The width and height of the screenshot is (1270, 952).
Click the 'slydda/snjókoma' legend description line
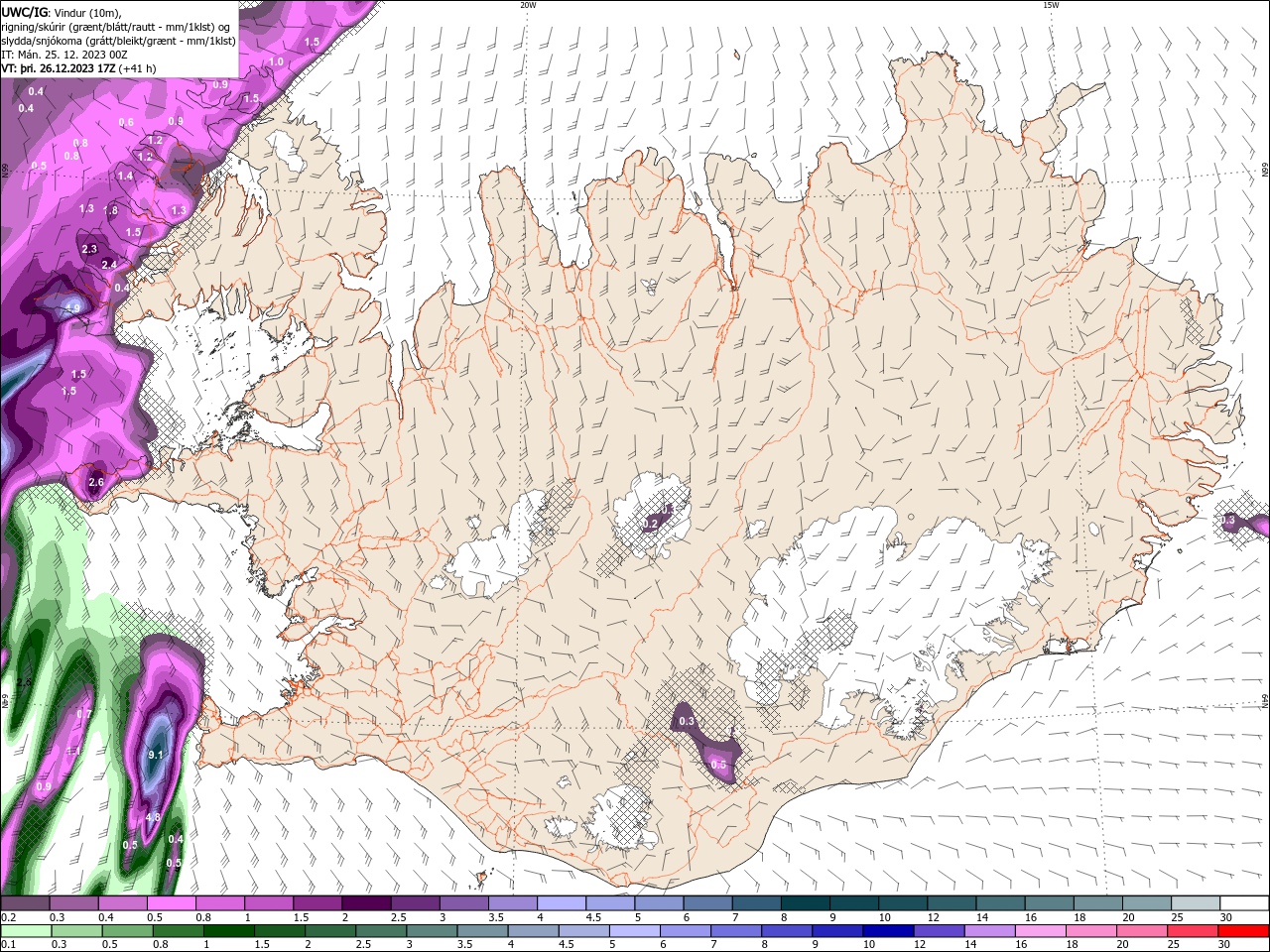click(118, 41)
